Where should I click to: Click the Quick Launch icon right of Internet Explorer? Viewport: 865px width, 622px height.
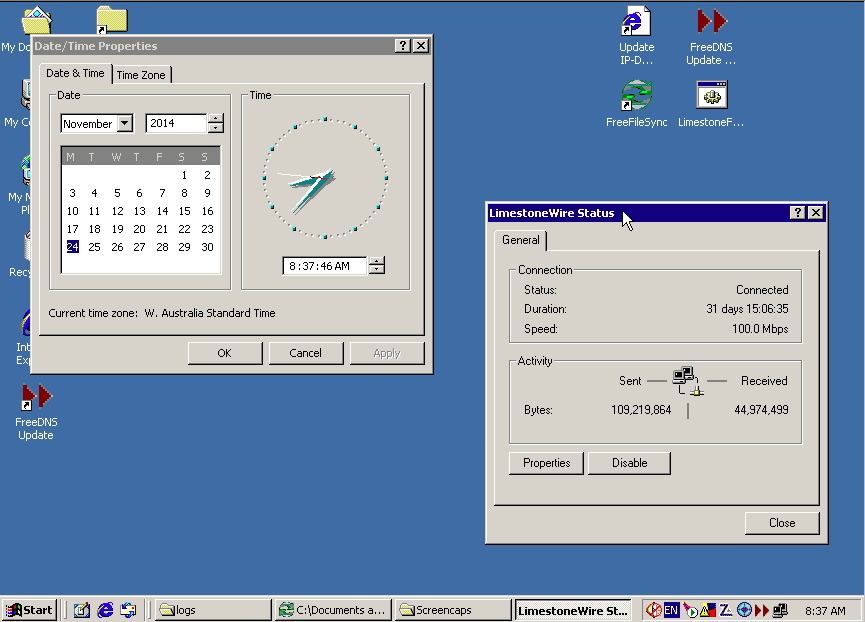(128, 610)
